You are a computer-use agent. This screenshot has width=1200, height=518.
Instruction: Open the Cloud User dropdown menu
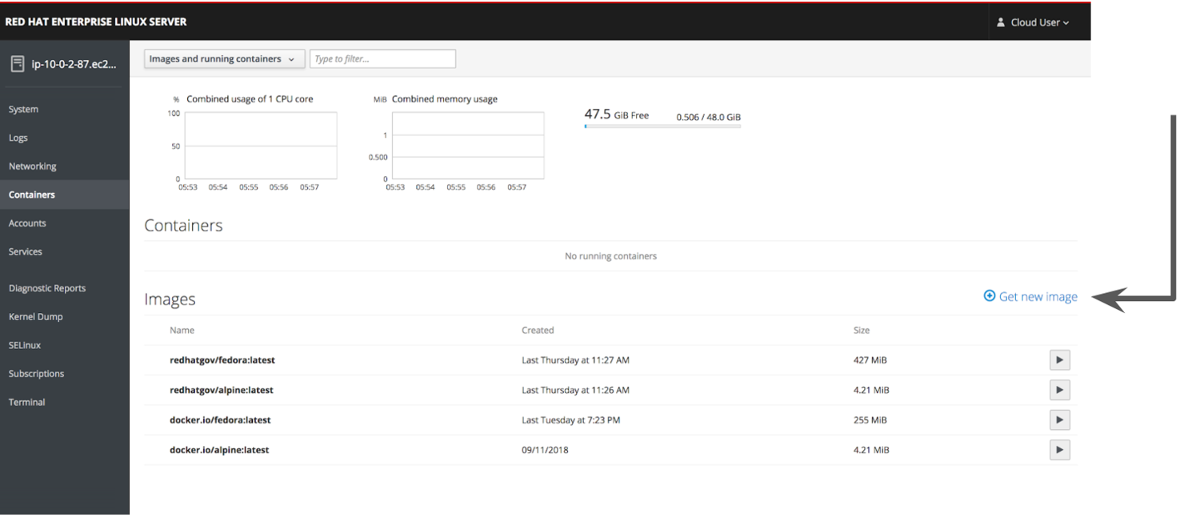coord(1034,22)
